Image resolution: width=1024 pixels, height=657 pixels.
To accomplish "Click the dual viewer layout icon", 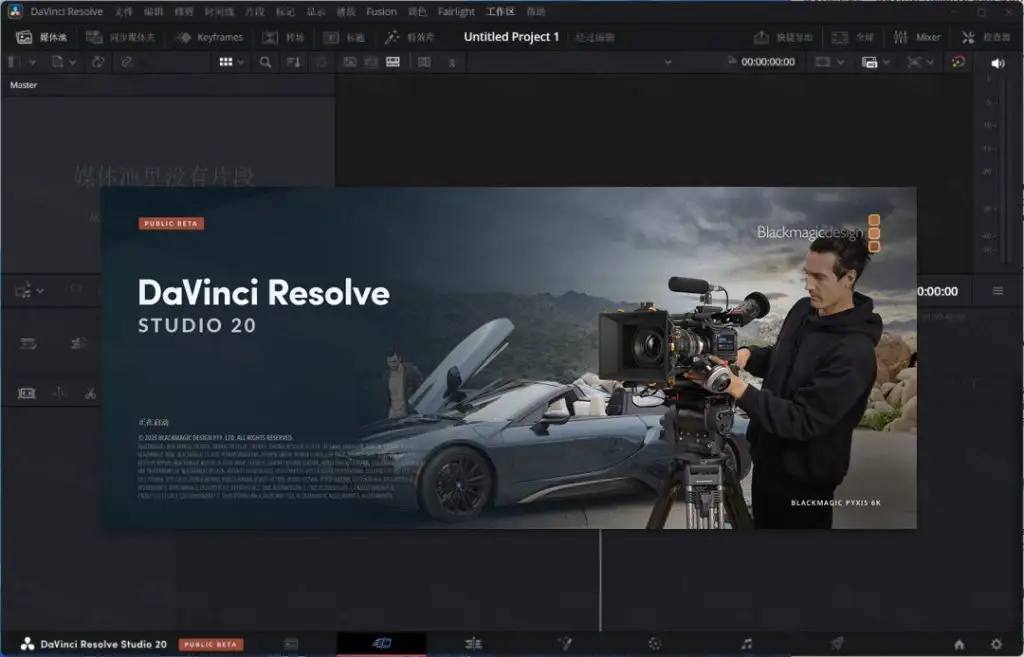I will click(424, 62).
